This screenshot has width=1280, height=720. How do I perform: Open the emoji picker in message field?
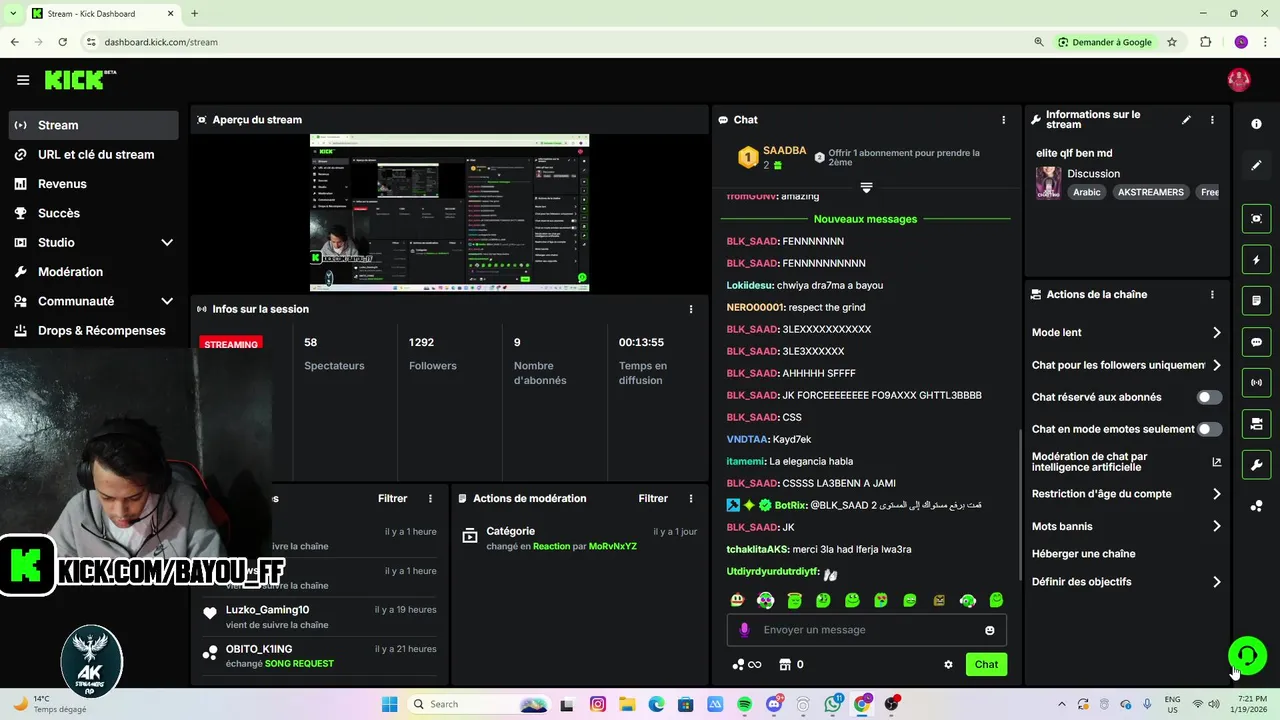click(x=990, y=630)
